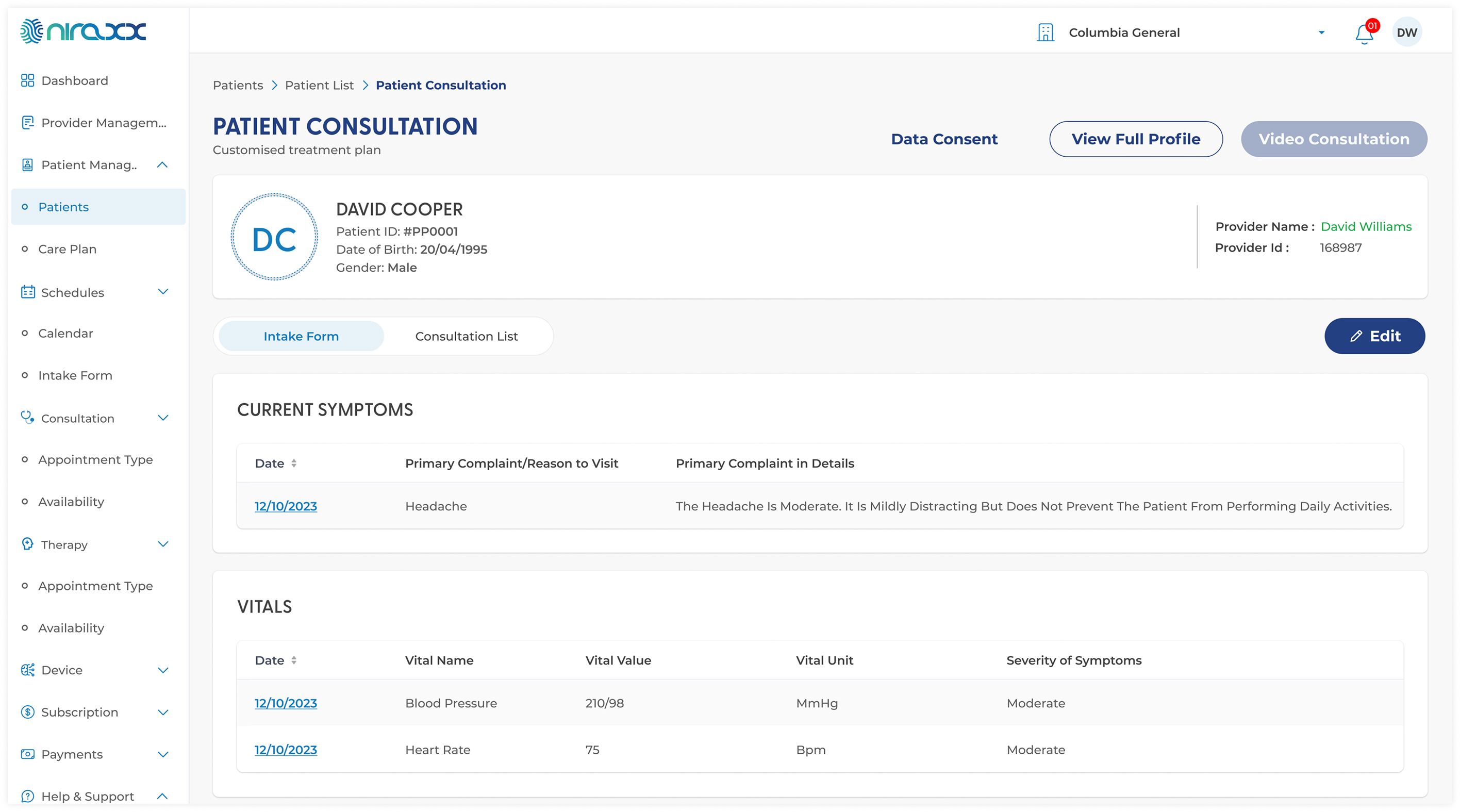Sort Vitals table by Date

[293, 660]
